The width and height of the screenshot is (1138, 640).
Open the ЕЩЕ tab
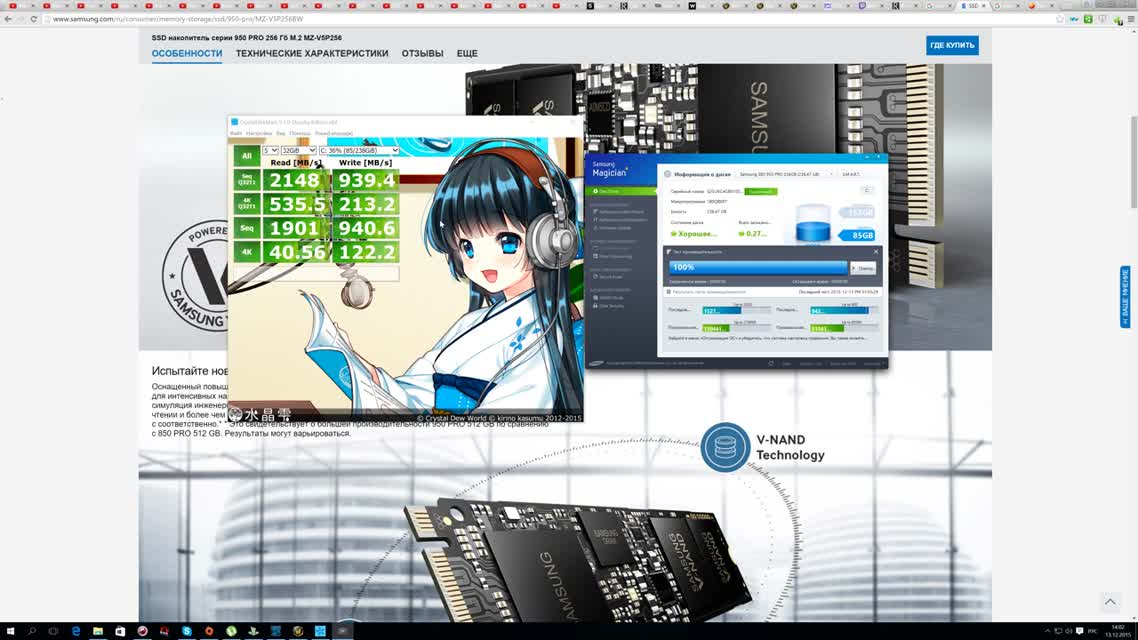click(x=467, y=54)
